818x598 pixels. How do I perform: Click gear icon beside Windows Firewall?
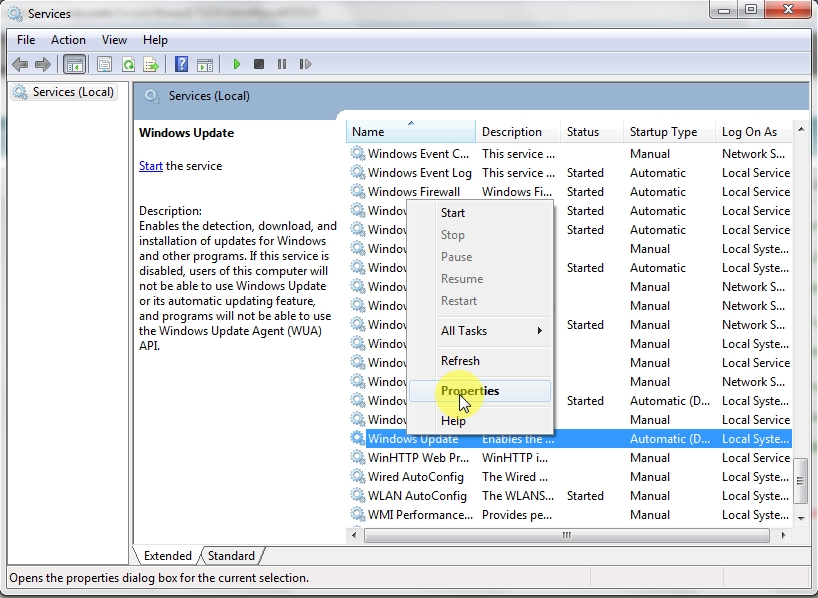click(x=357, y=192)
